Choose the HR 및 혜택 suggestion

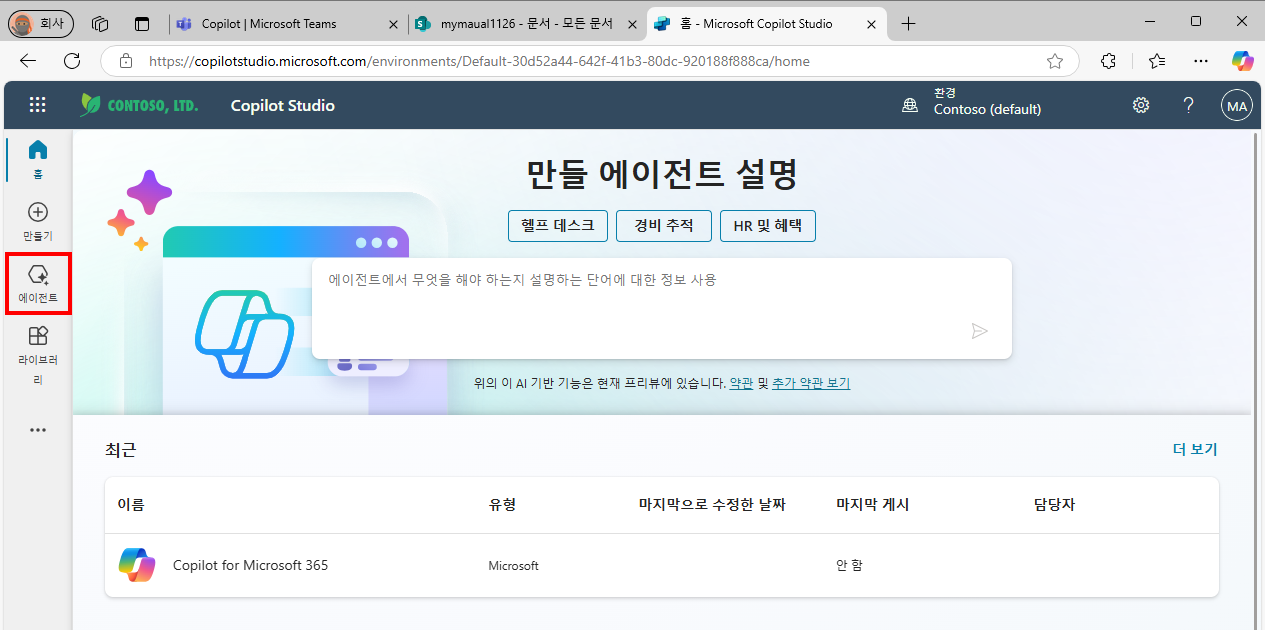pyautogui.click(x=768, y=226)
